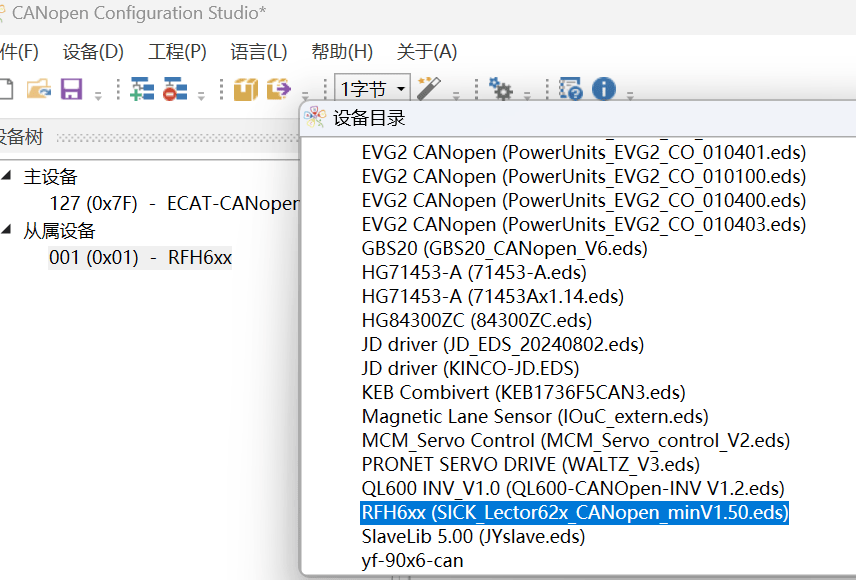Image resolution: width=856 pixels, height=580 pixels.
Task: Click the 主设备 group label
Action: coord(50,176)
